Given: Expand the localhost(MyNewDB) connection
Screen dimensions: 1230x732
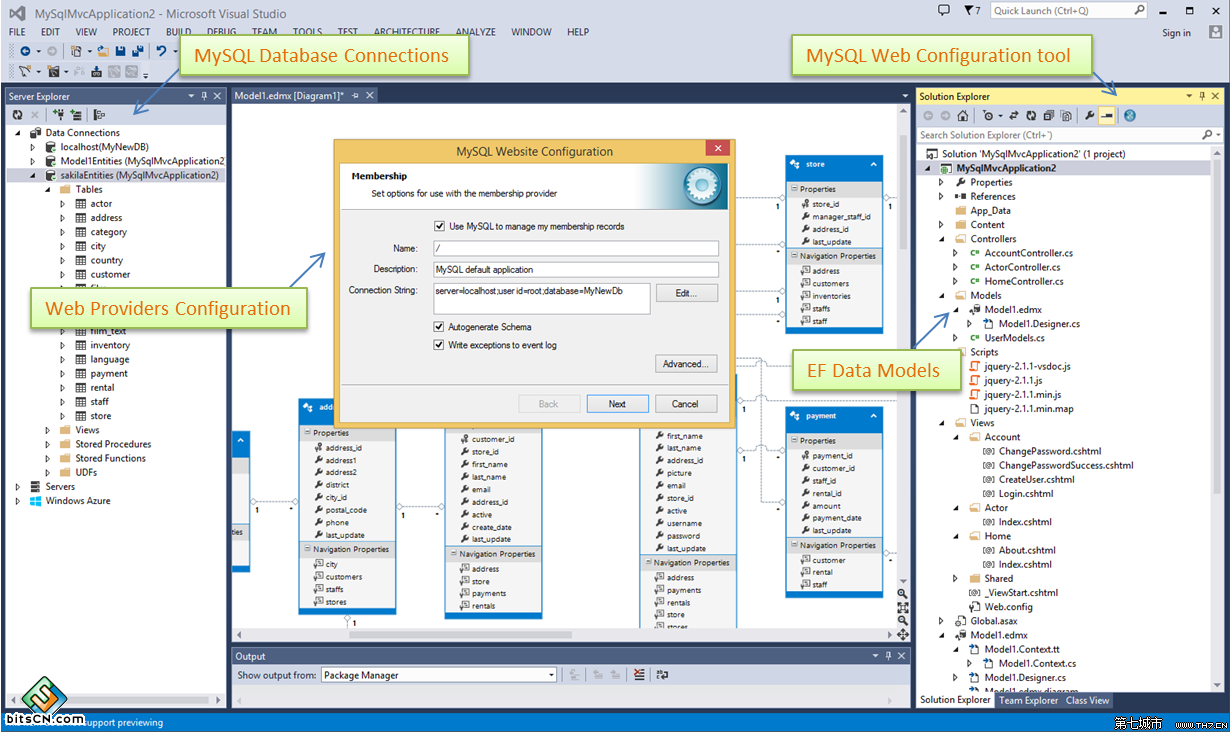Looking at the screenshot, I should click(33, 146).
